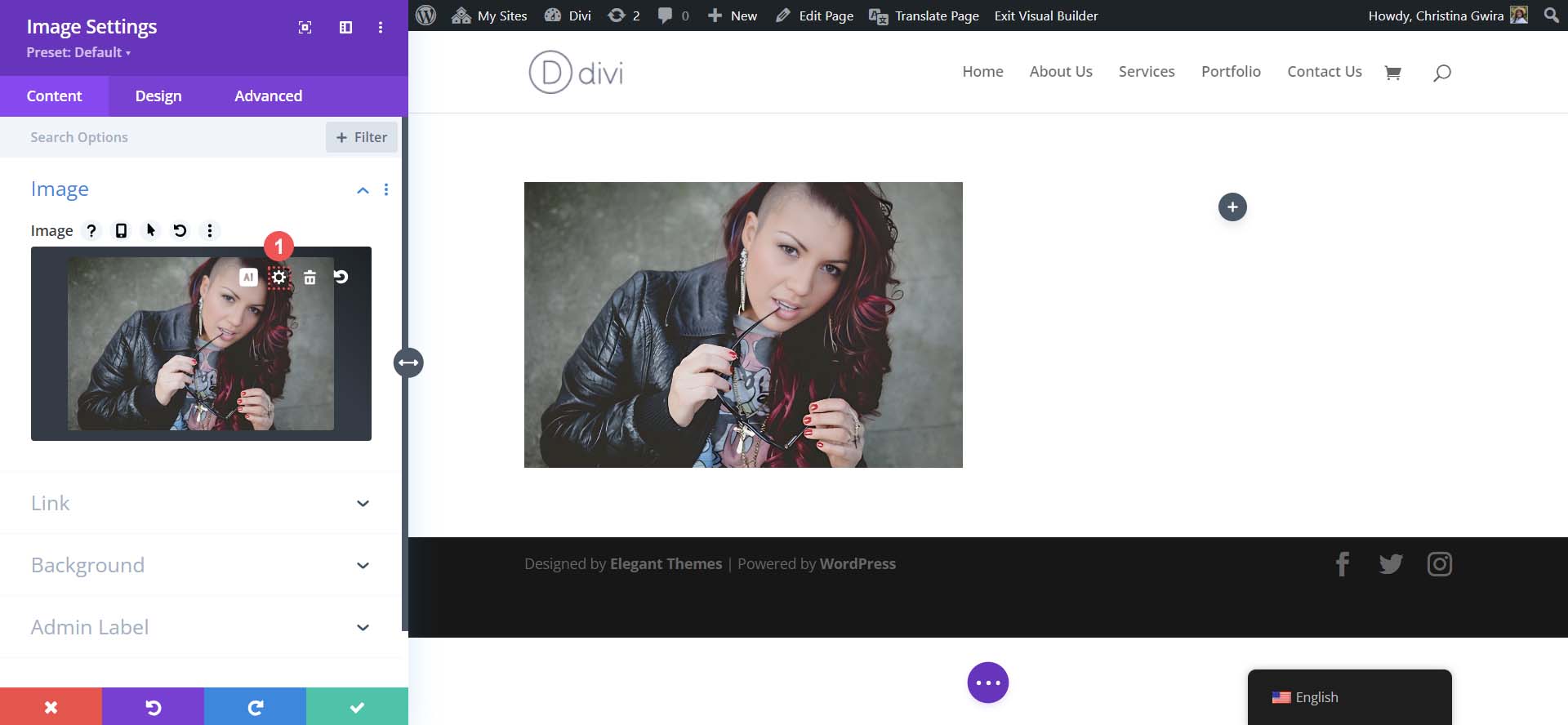Click the hover state cursor icon
This screenshot has height=725, width=1568.
[x=150, y=231]
